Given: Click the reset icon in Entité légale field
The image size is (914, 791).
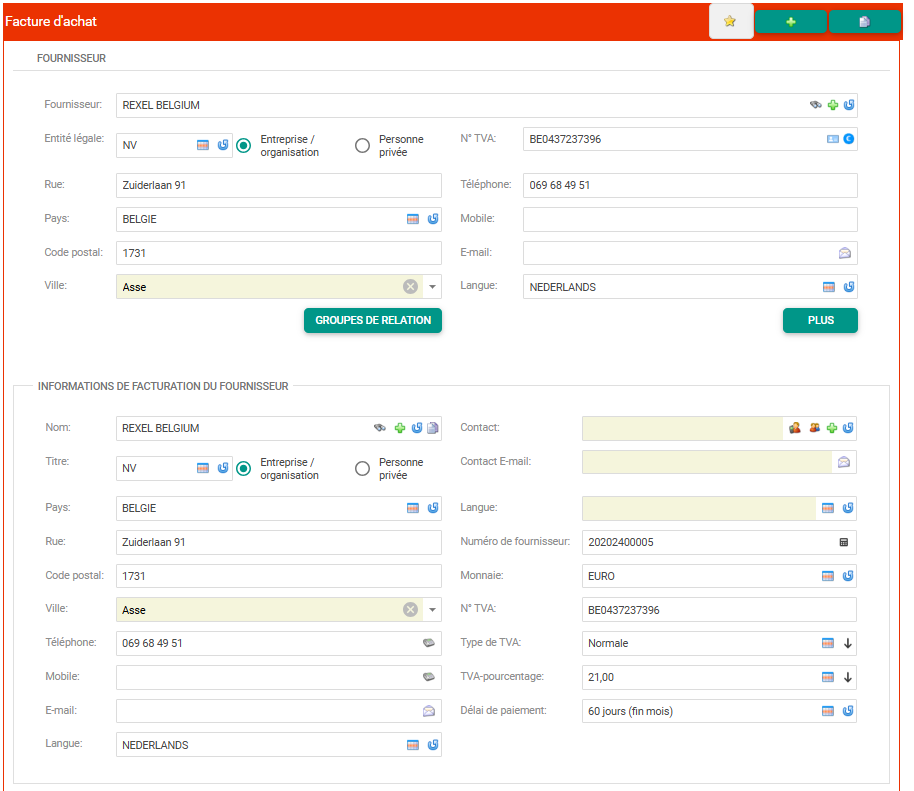Looking at the screenshot, I should [x=223, y=145].
